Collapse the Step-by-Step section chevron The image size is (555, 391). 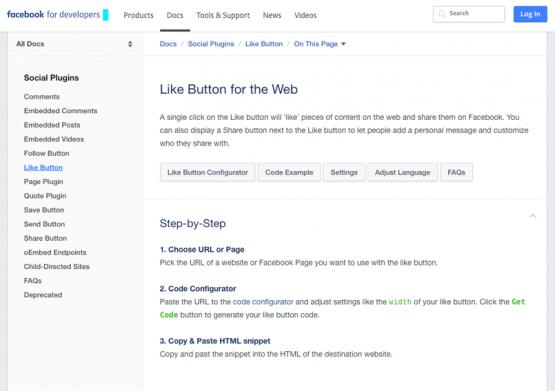tap(532, 215)
